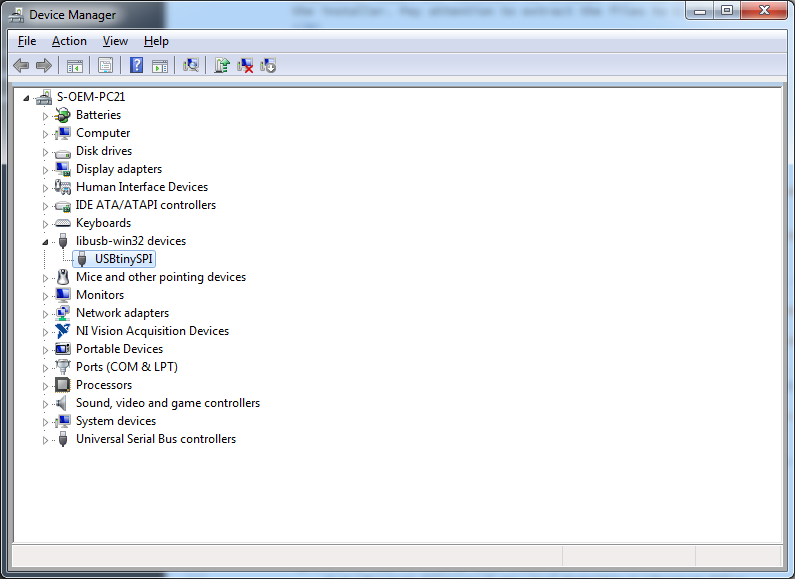Select the Monitors label
795x579 pixels.
[x=100, y=295]
